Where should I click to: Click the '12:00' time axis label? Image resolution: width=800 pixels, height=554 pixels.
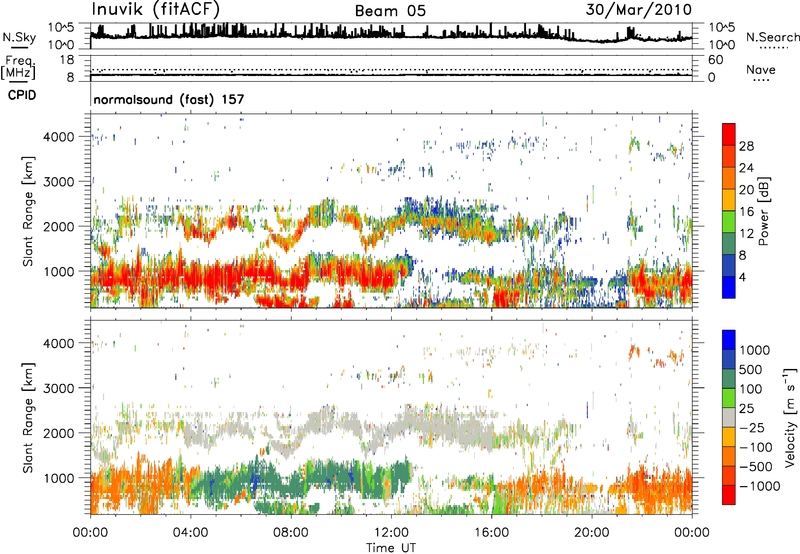coord(391,533)
